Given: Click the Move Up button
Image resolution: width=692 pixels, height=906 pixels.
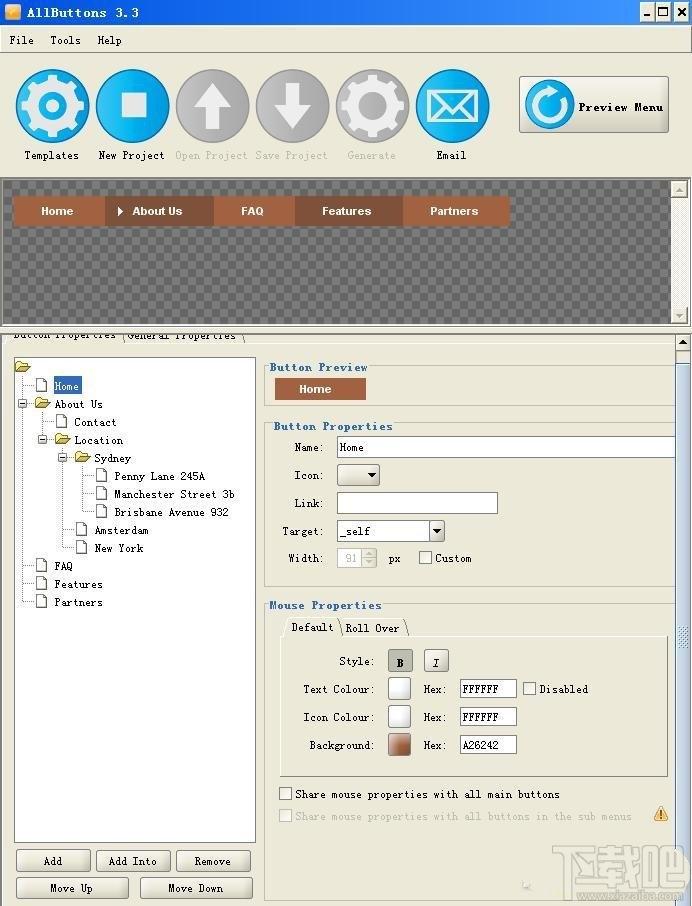Looking at the screenshot, I should (x=72, y=888).
